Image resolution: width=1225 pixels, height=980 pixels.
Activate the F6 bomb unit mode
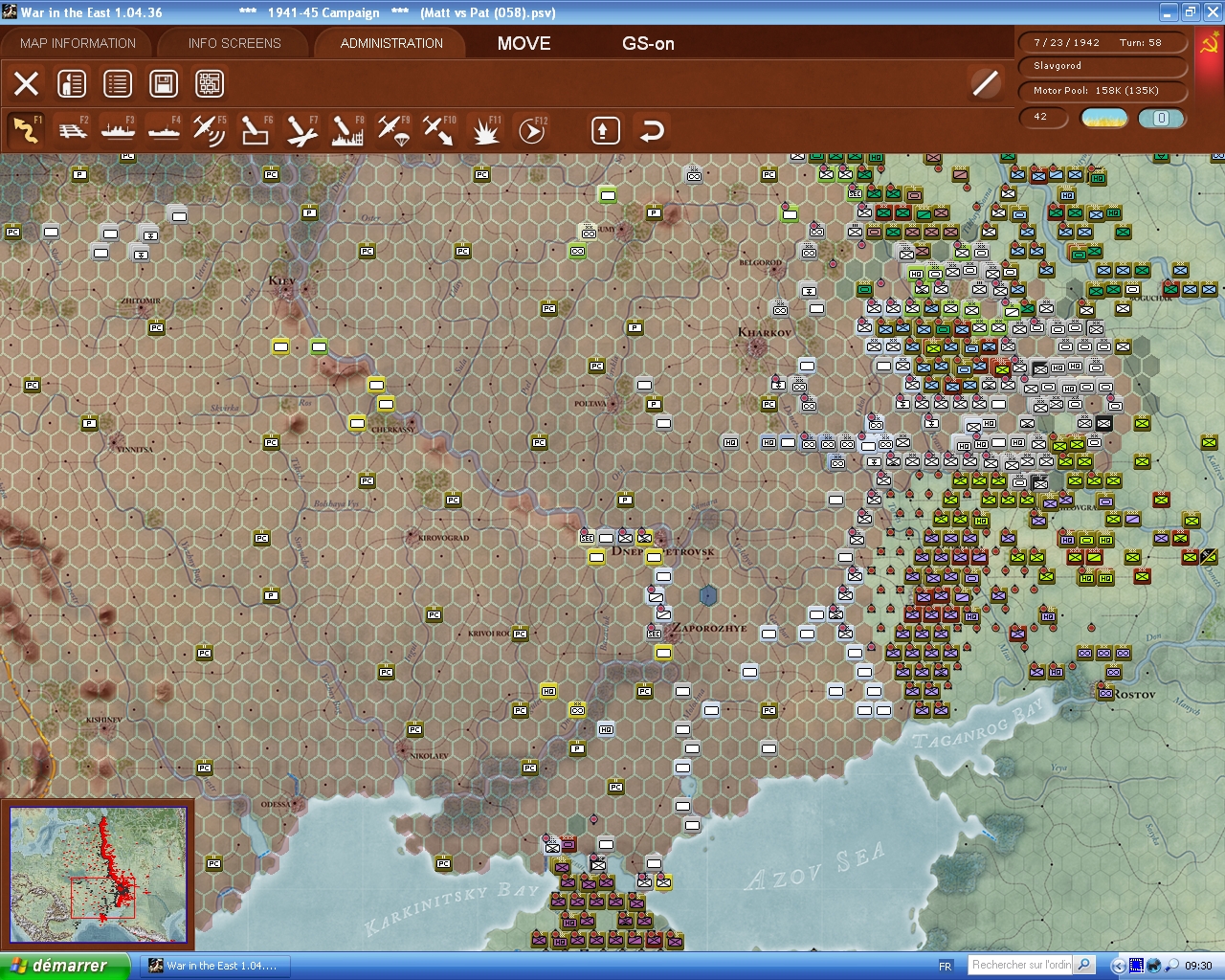pos(256,130)
